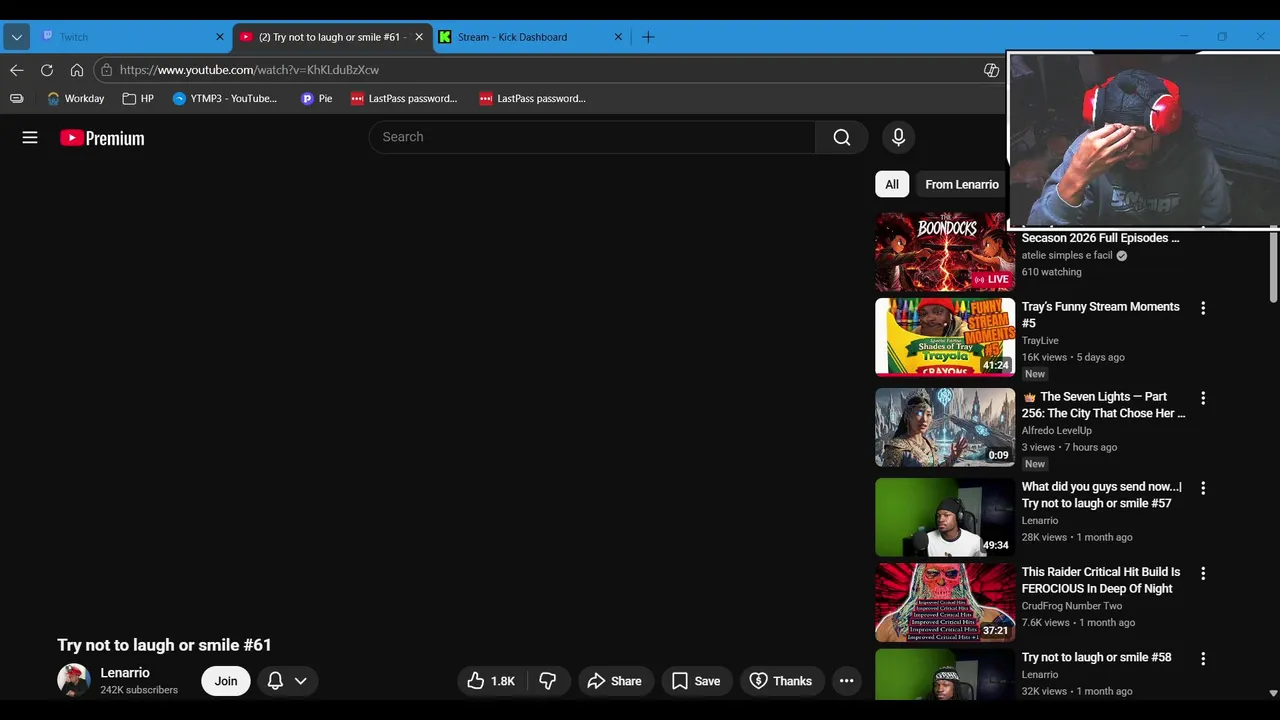Open the YTMP3 - YouTube bookmark
The height and width of the screenshot is (720, 1280).
pos(224,98)
